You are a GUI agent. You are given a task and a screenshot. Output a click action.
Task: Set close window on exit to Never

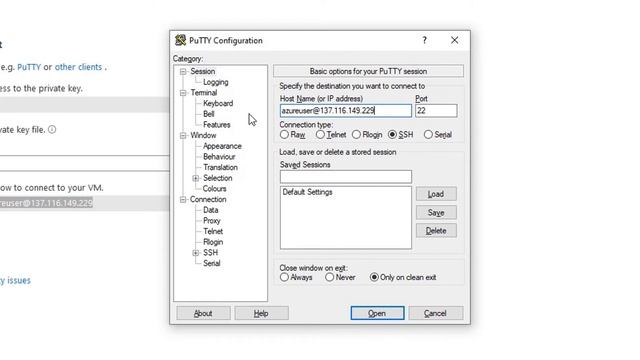tap(329, 277)
